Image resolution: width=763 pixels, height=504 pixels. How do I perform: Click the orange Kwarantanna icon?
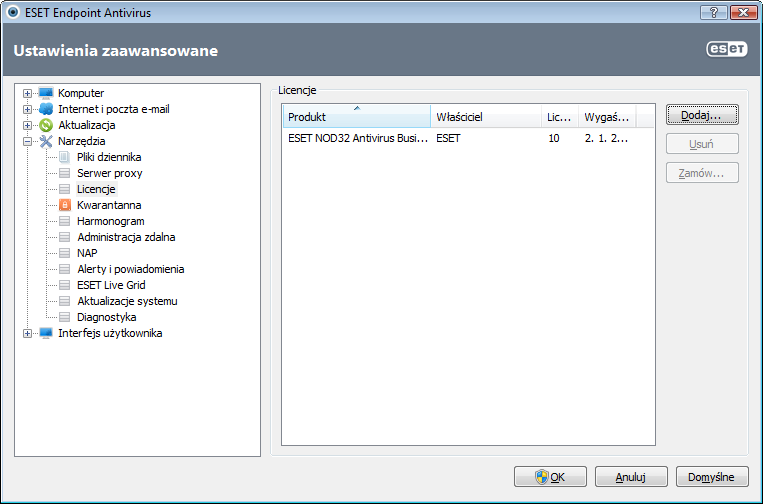coord(65,205)
